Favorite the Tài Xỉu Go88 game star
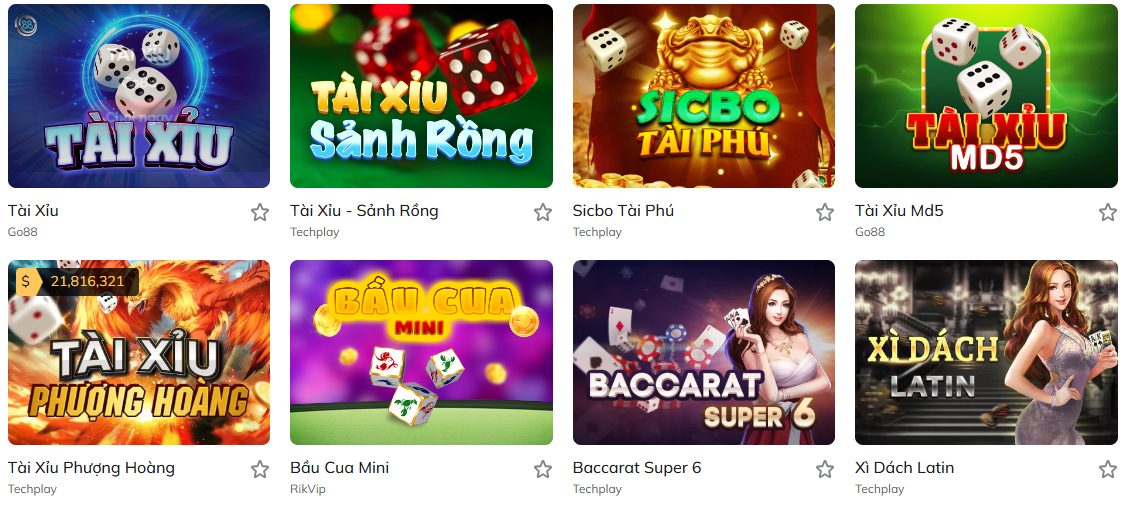 (260, 212)
